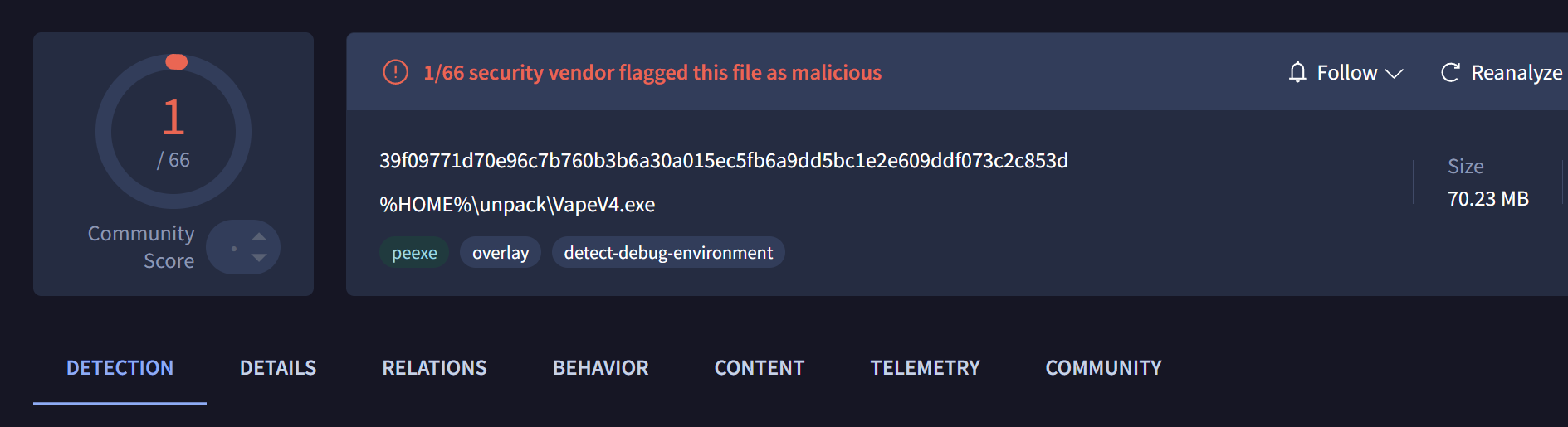This screenshot has width=1568, height=427.
Task: Click the Follow bell icon
Action: pos(1297,72)
